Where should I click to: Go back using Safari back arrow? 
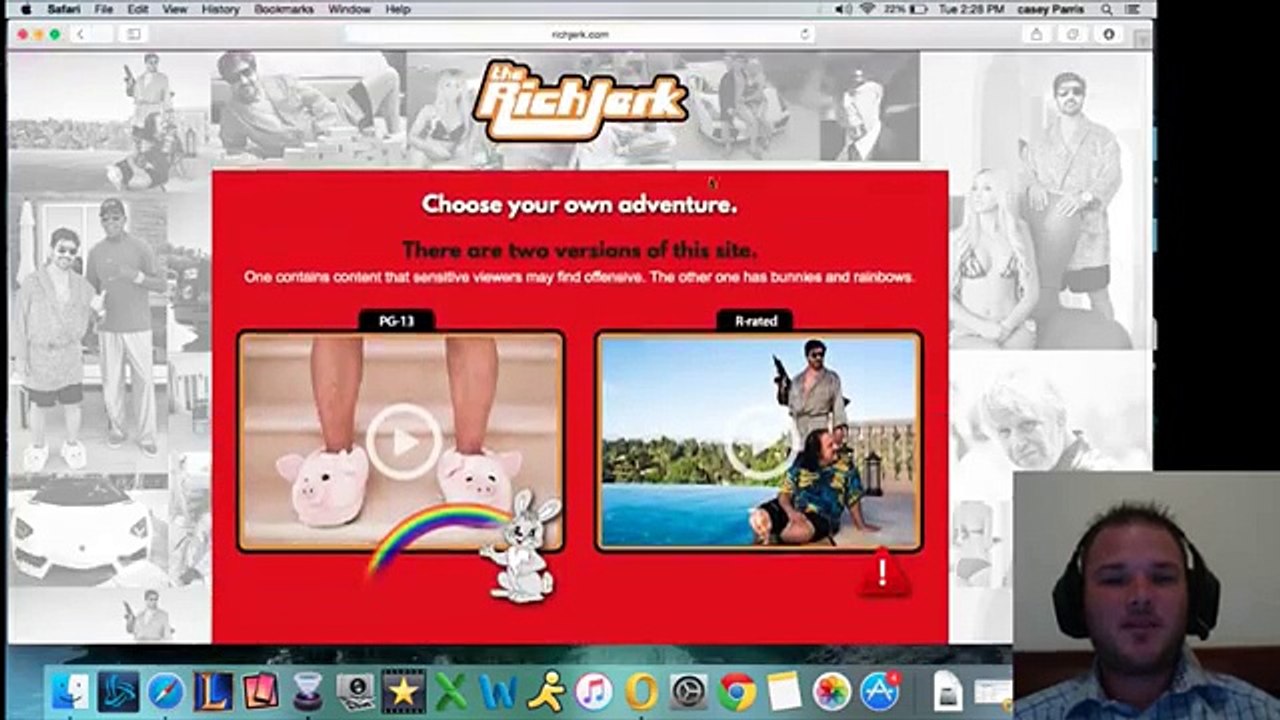point(80,34)
